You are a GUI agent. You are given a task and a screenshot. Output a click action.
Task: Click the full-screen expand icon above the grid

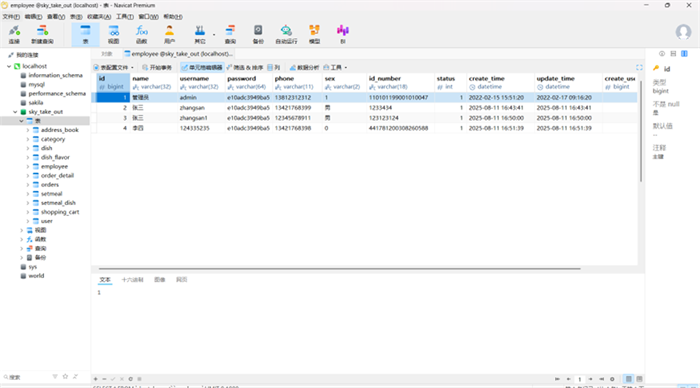point(639,67)
